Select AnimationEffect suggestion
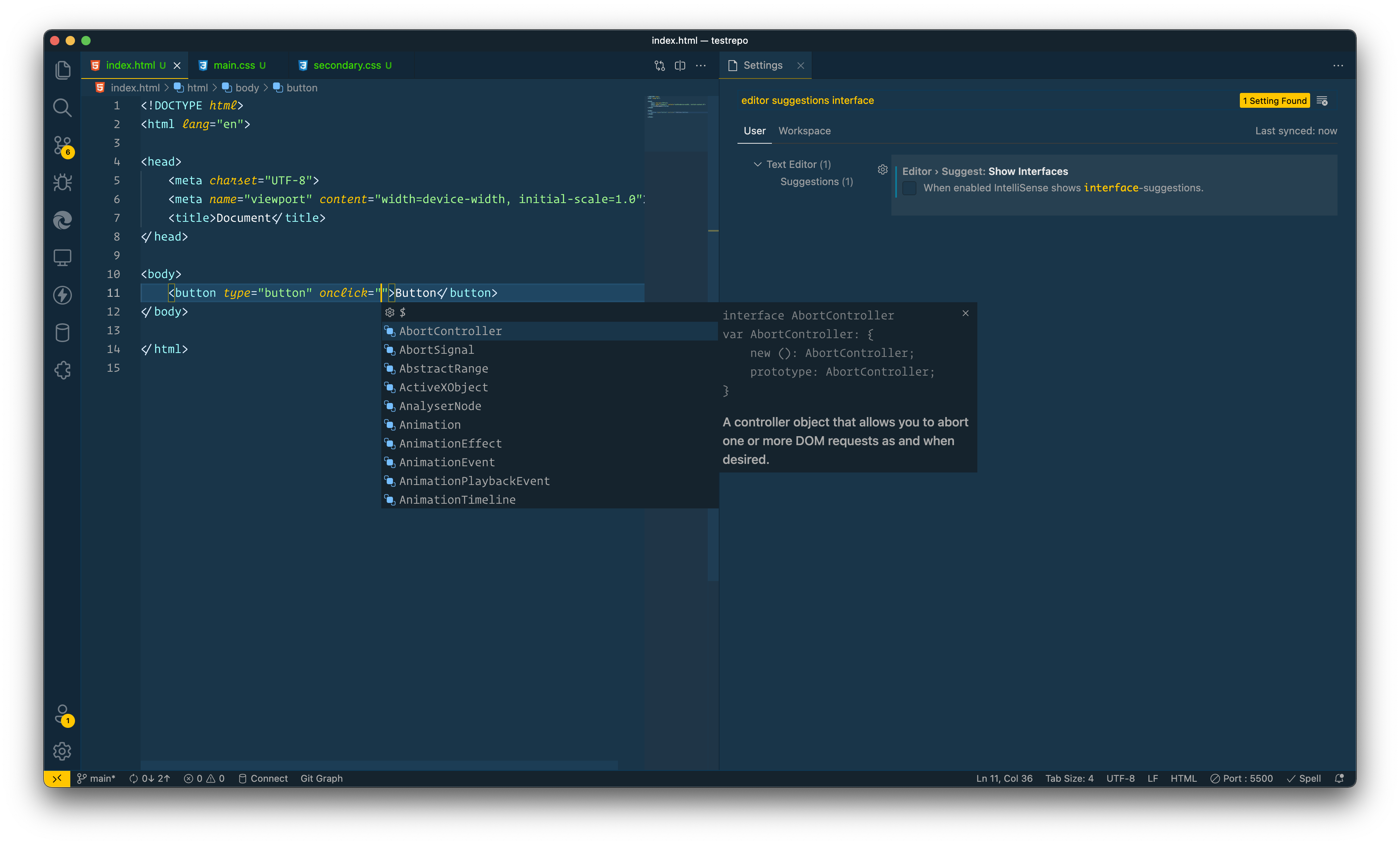 pyautogui.click(x=550, y=444)
